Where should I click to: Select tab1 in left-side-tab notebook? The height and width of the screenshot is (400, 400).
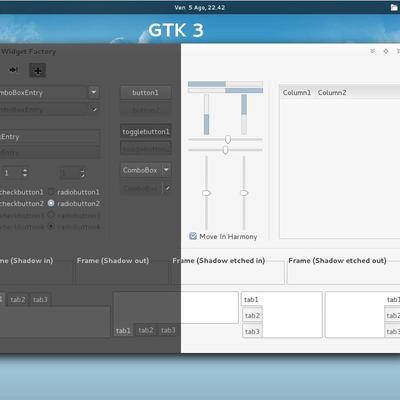pos(251,299)
